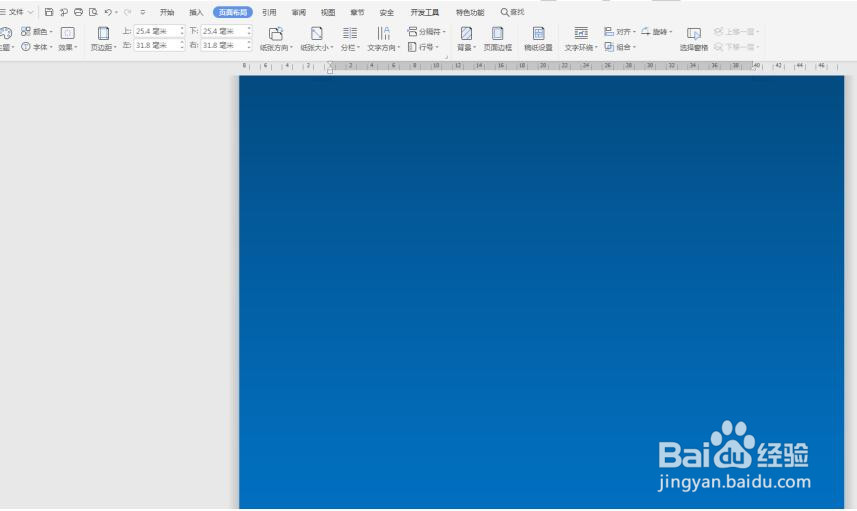This screenshot has height=511, width=857.
Task: Expand the 纸张大小 dropdown arrow
Action: (332, 48)
